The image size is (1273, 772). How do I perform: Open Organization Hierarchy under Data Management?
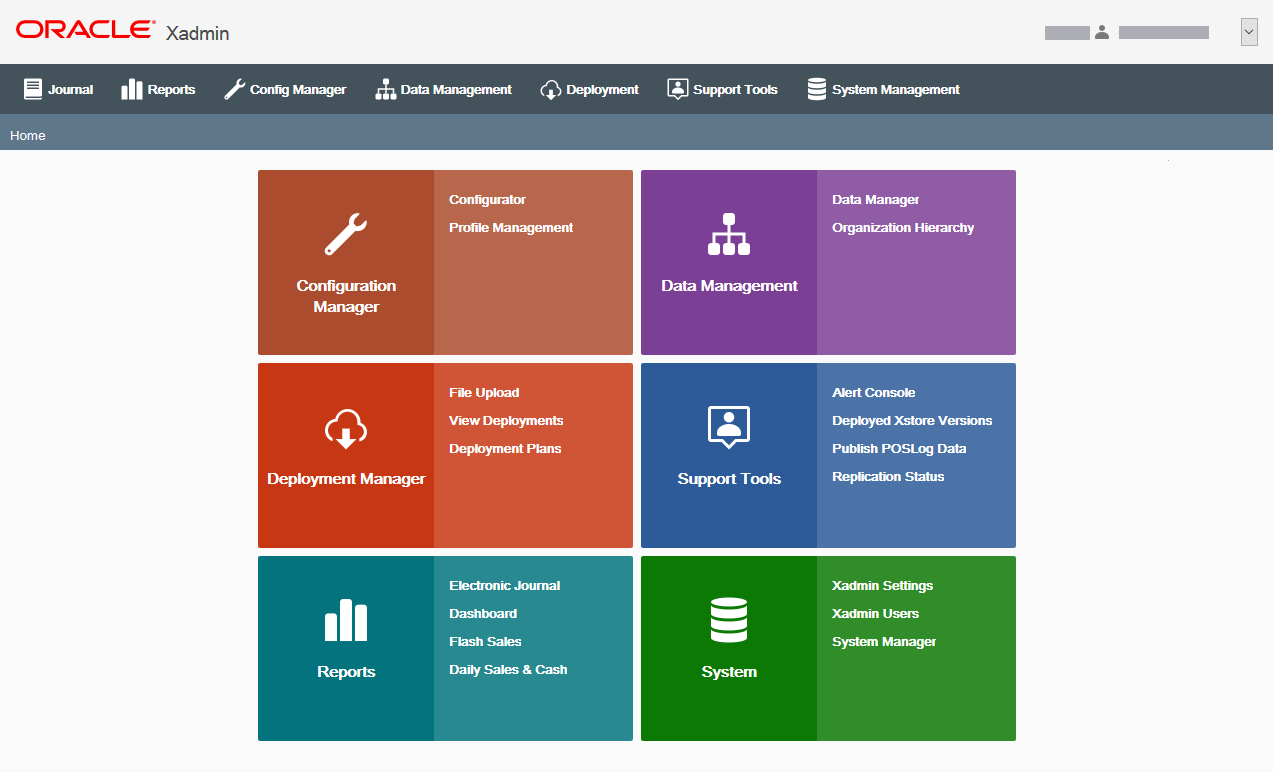pyautogui.click(x=902, y=227)
